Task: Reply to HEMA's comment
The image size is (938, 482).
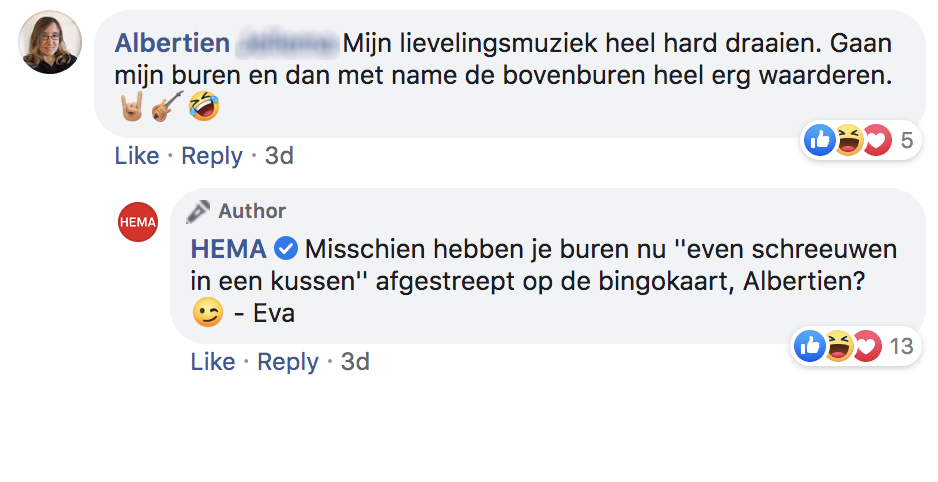Action: point(288,362)
